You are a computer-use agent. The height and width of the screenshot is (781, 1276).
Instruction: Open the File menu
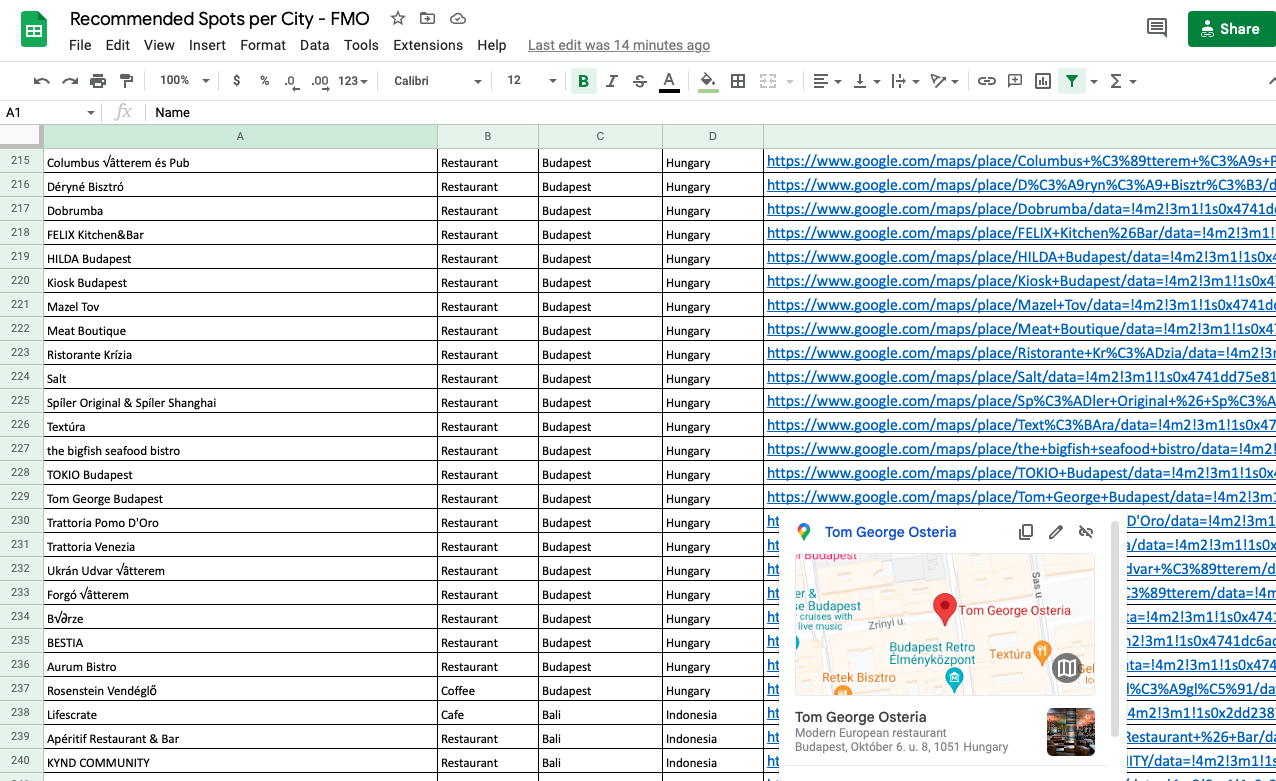[80, 45]
